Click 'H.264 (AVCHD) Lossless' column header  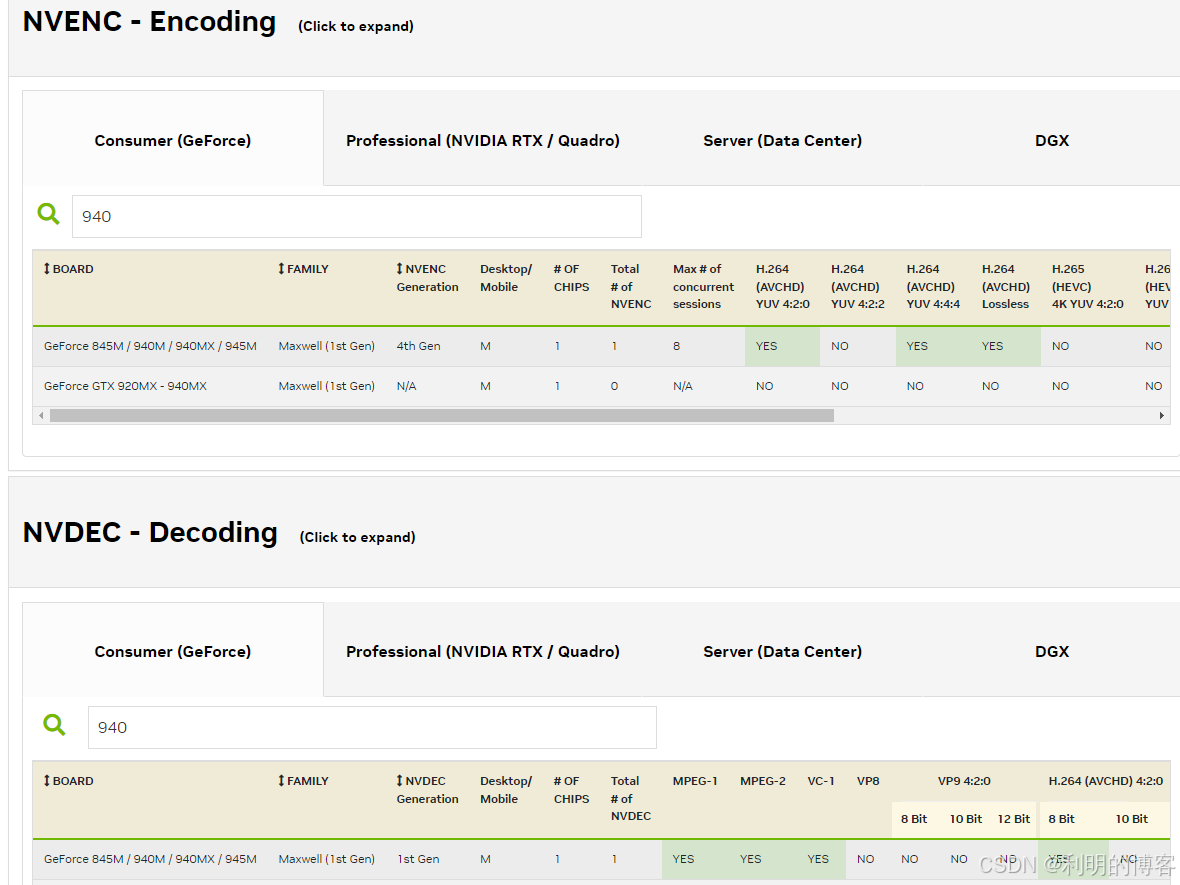pos(1005,287)
